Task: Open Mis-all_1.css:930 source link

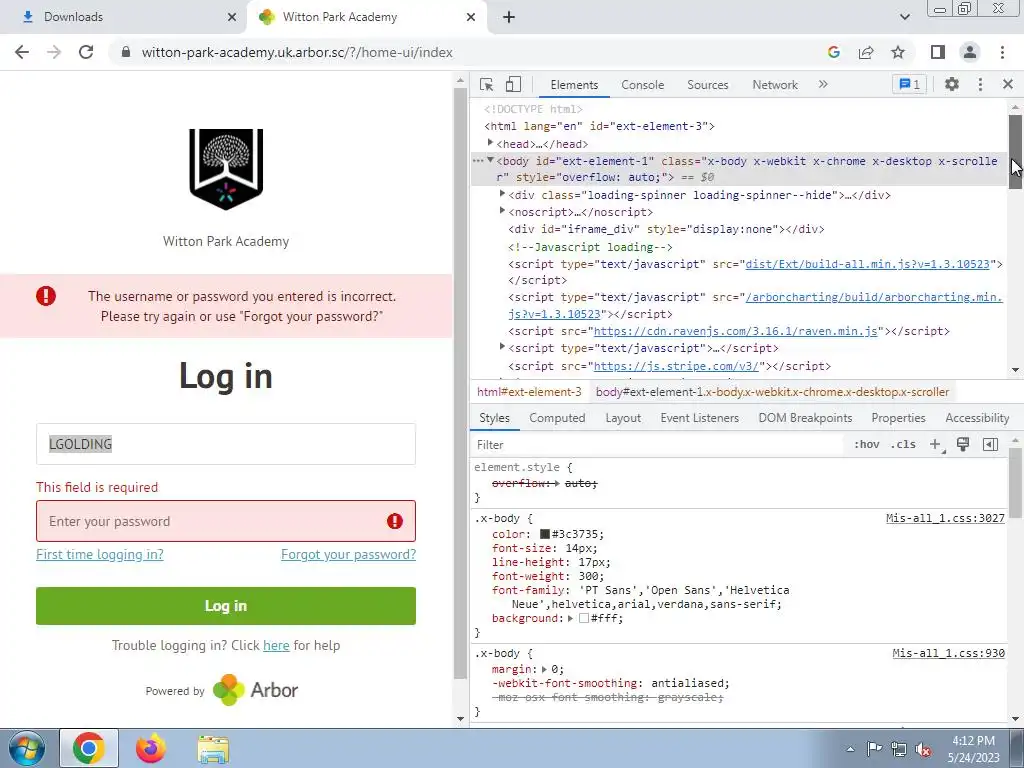Action: tap(948, 654)
